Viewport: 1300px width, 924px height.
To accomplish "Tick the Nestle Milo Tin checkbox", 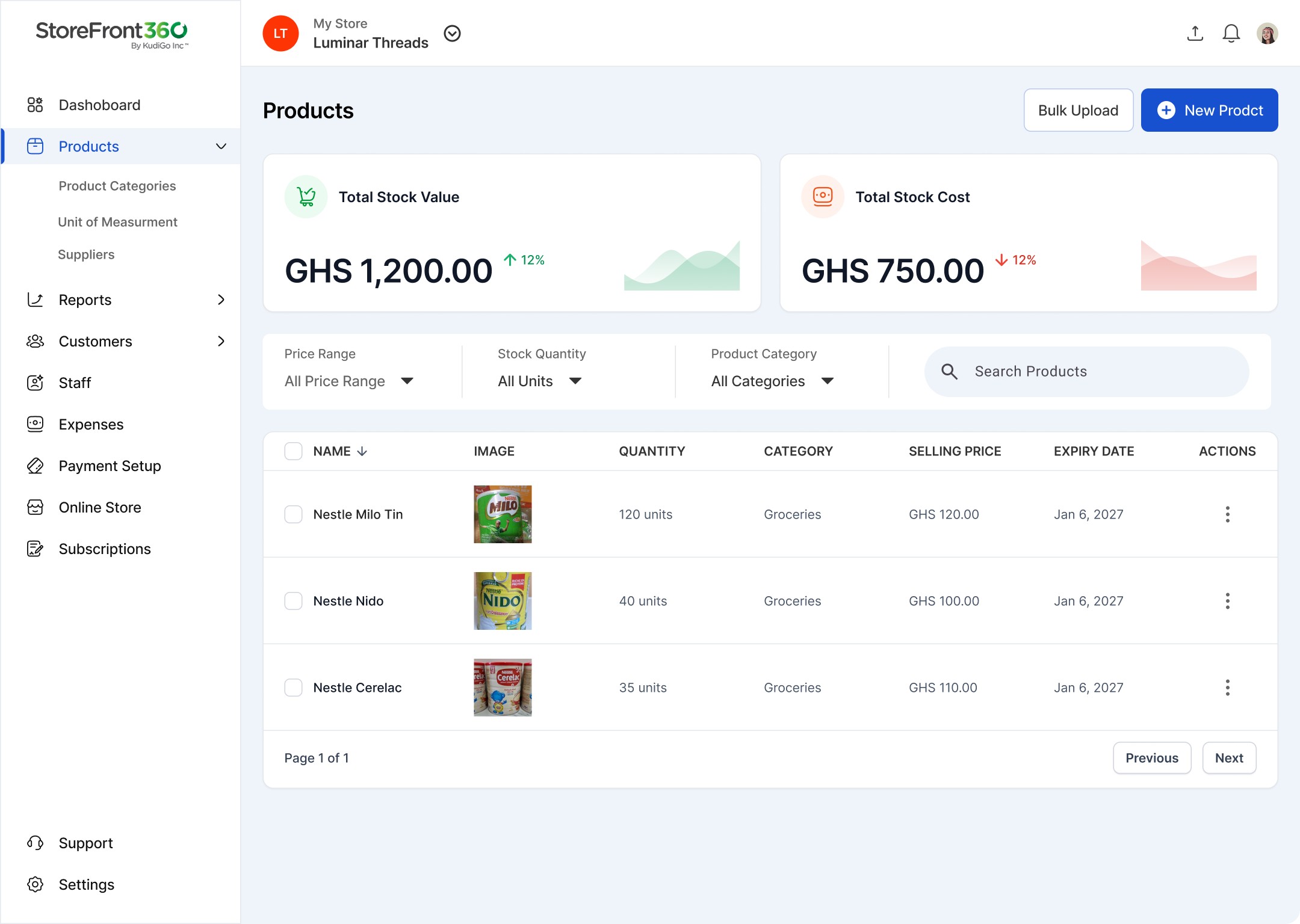I will [x=293, y=514].
